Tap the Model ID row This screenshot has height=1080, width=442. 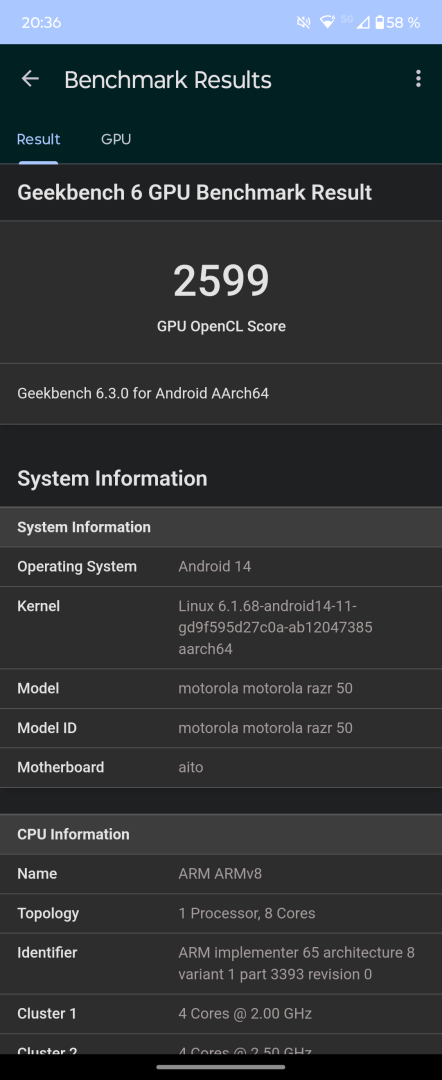coord(221,728)
